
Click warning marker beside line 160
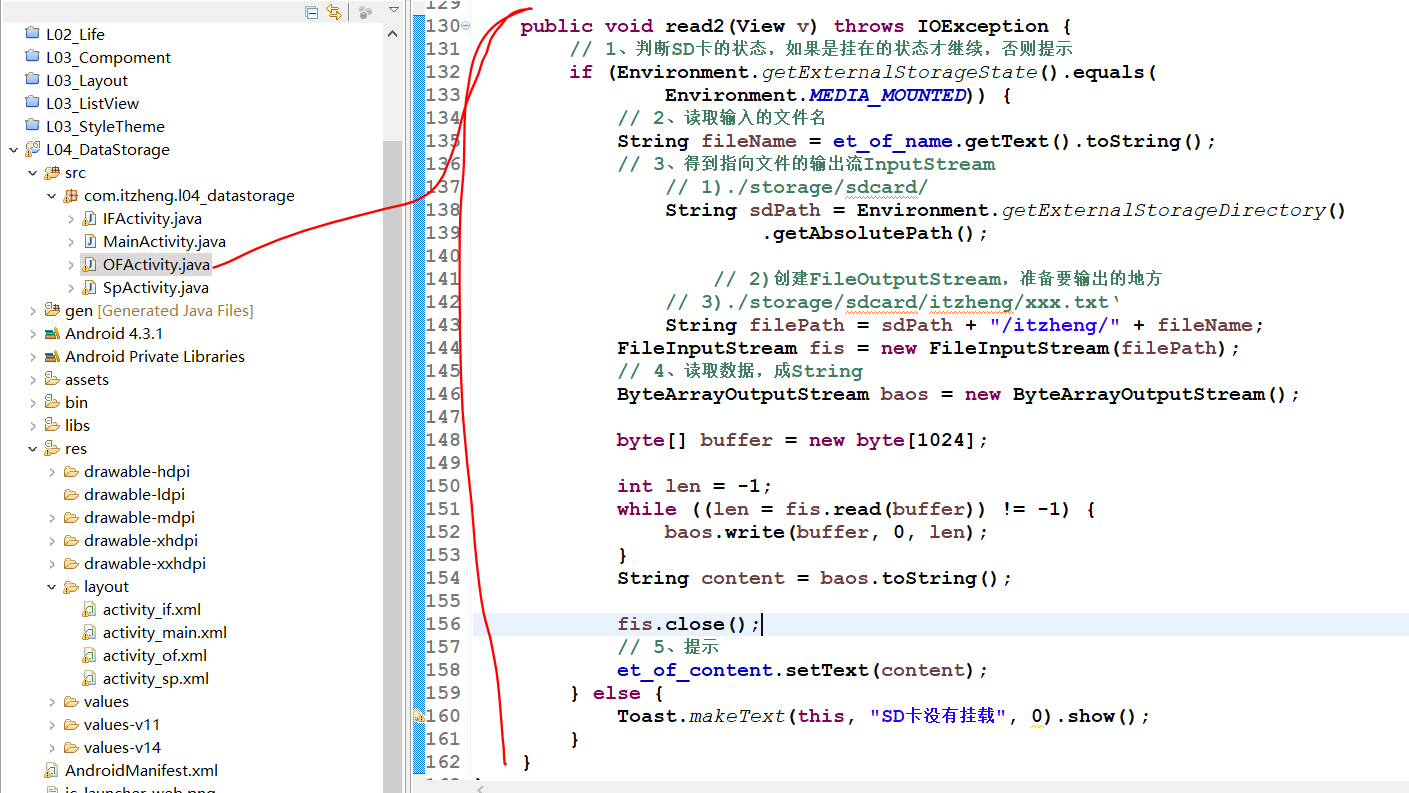419,716
